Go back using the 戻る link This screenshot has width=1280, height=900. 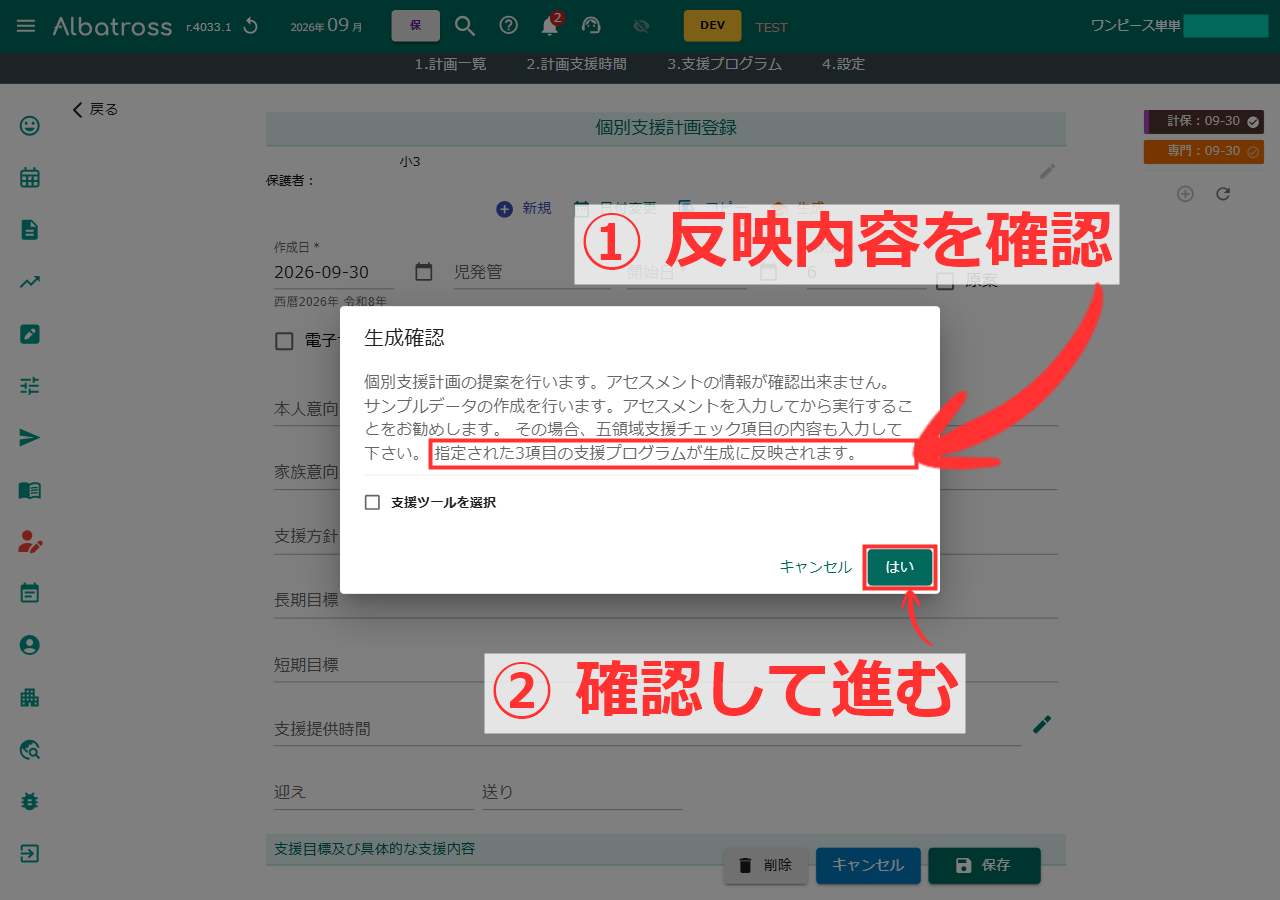(96, 110)
